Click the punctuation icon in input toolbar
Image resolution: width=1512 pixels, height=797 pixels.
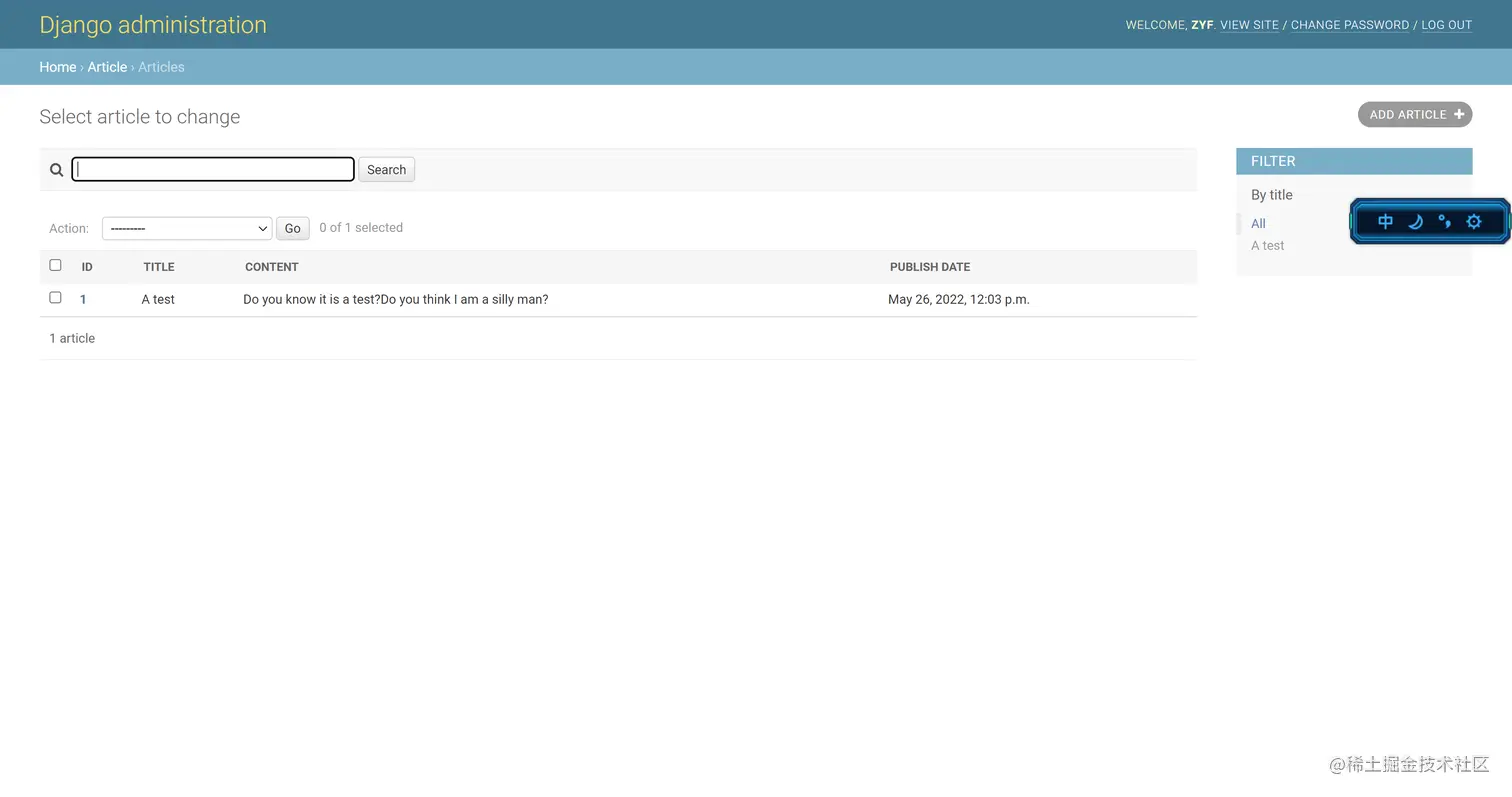(x=1444, y=222)
